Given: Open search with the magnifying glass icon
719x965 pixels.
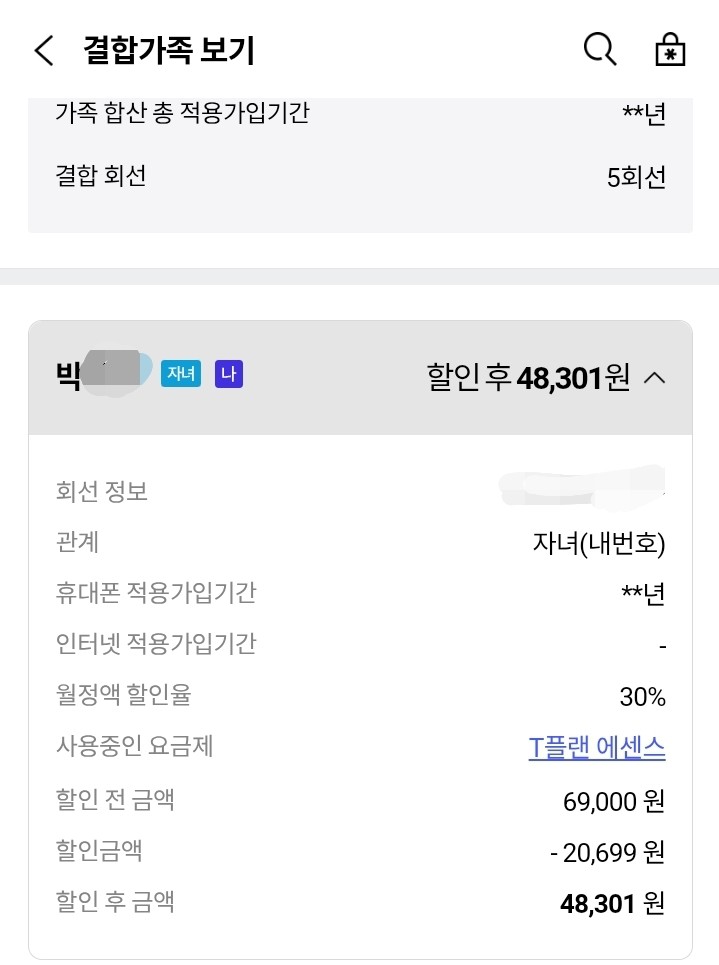Looking at the screenshot, I should click(x=600, y=49).
